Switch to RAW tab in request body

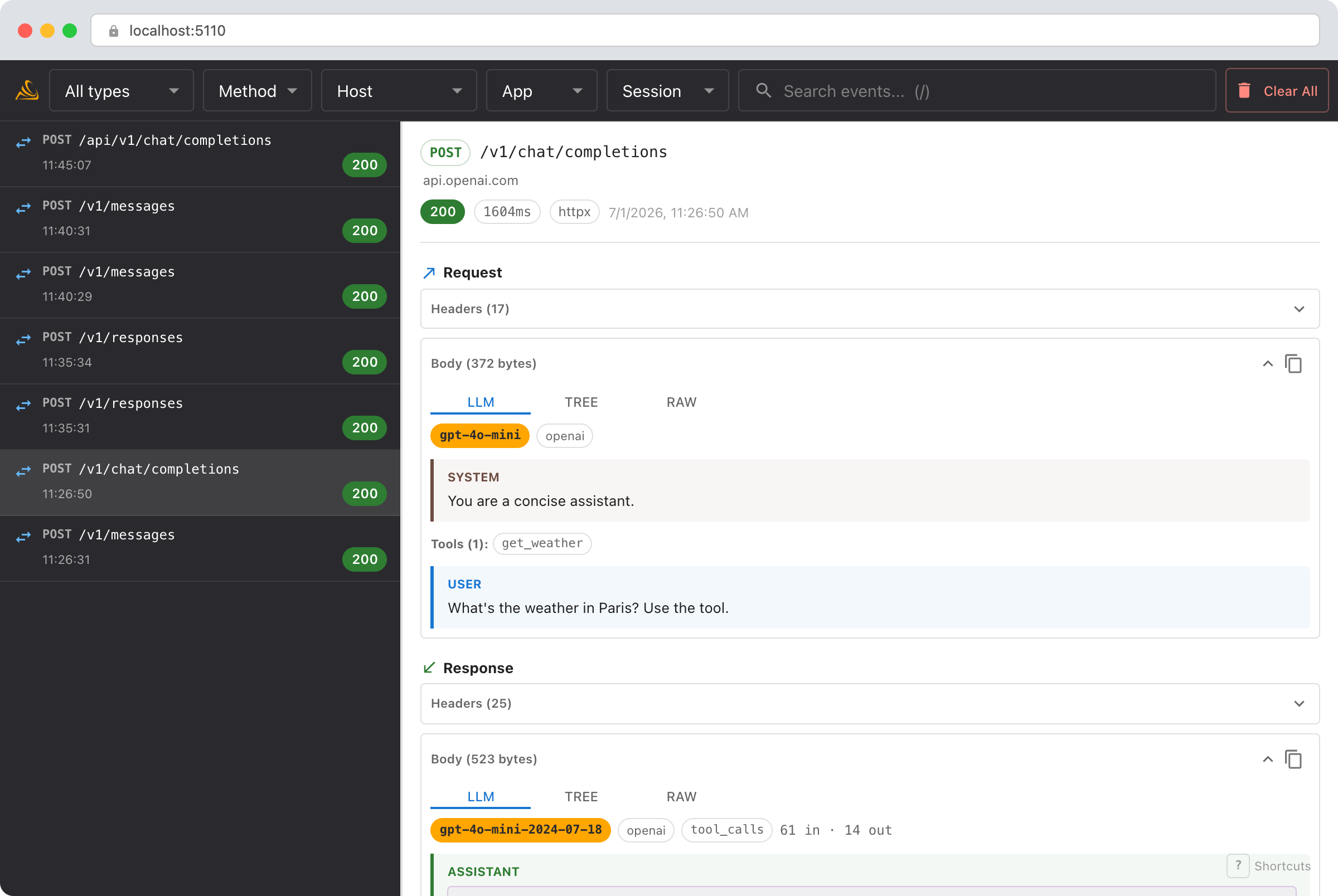click(x=681, y=402)
